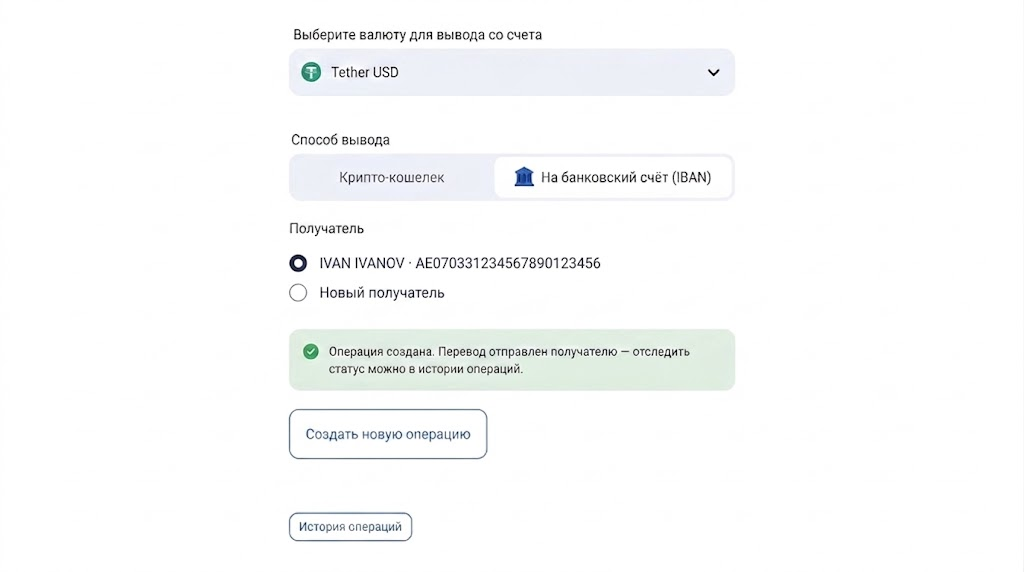Switch to the Крипто-кошелек withdrawal method
Viewport: 1024px width, 572px height.
pyautogui.click(x=392, y=177)
